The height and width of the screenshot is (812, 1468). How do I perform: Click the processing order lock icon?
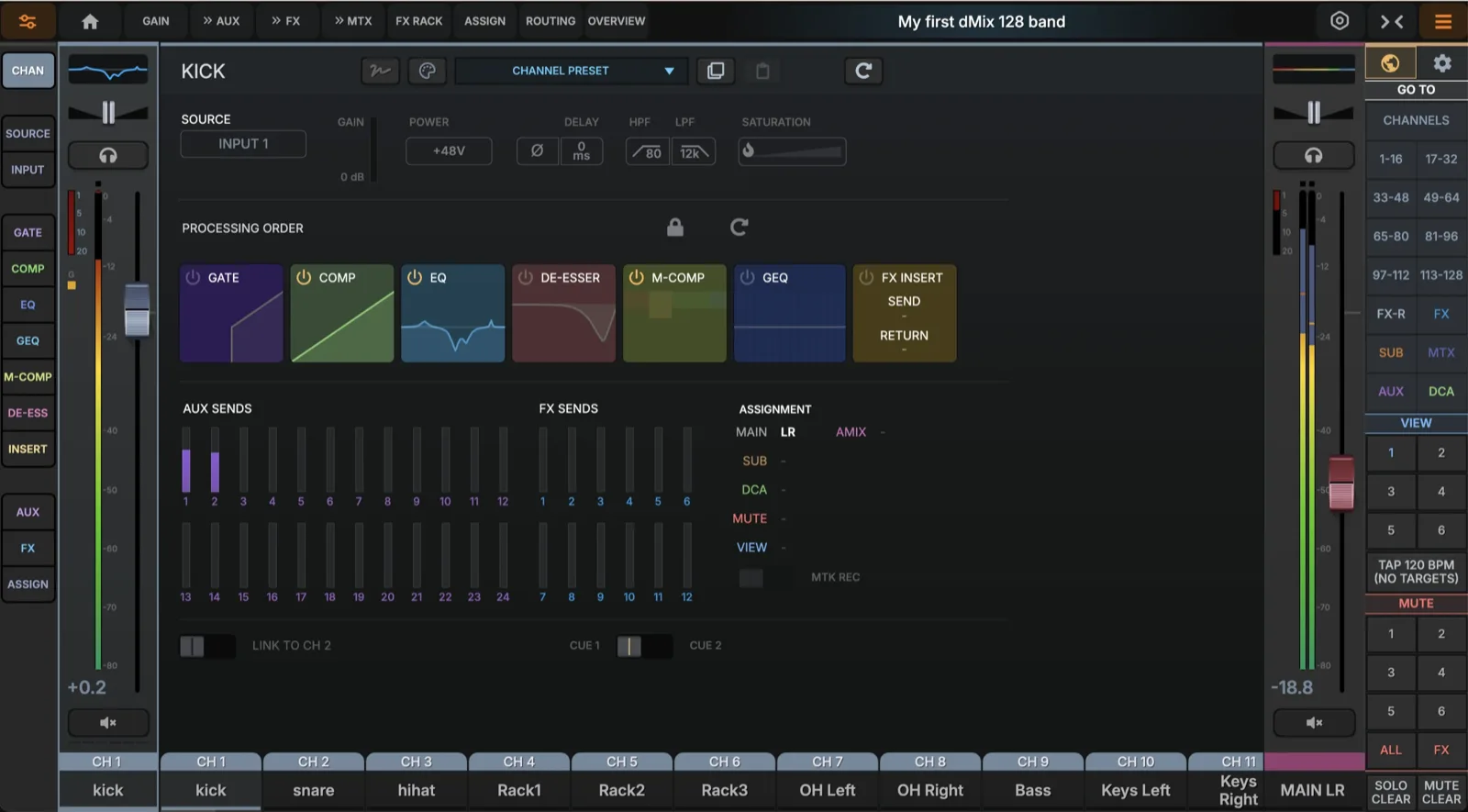click(x=675, y=227)
